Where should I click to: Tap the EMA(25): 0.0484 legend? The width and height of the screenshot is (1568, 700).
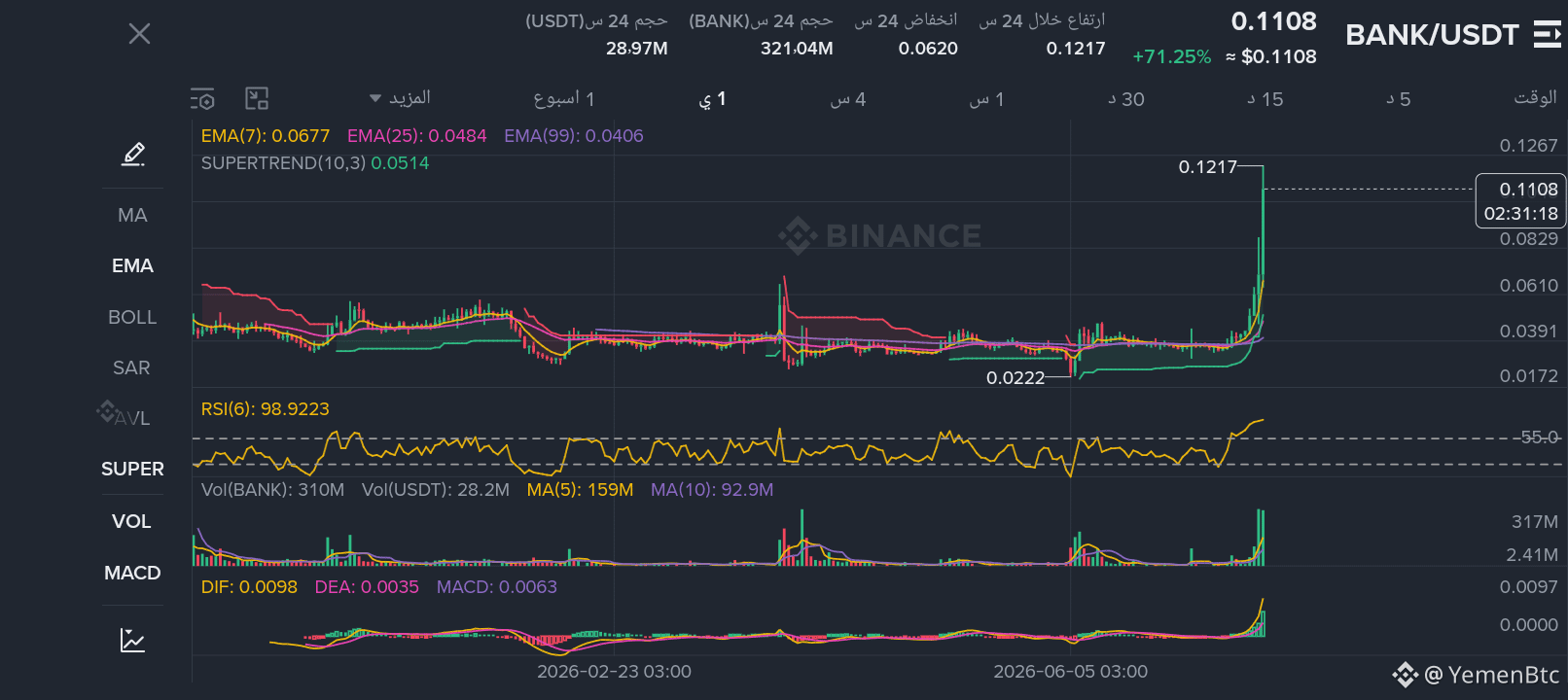417,136
